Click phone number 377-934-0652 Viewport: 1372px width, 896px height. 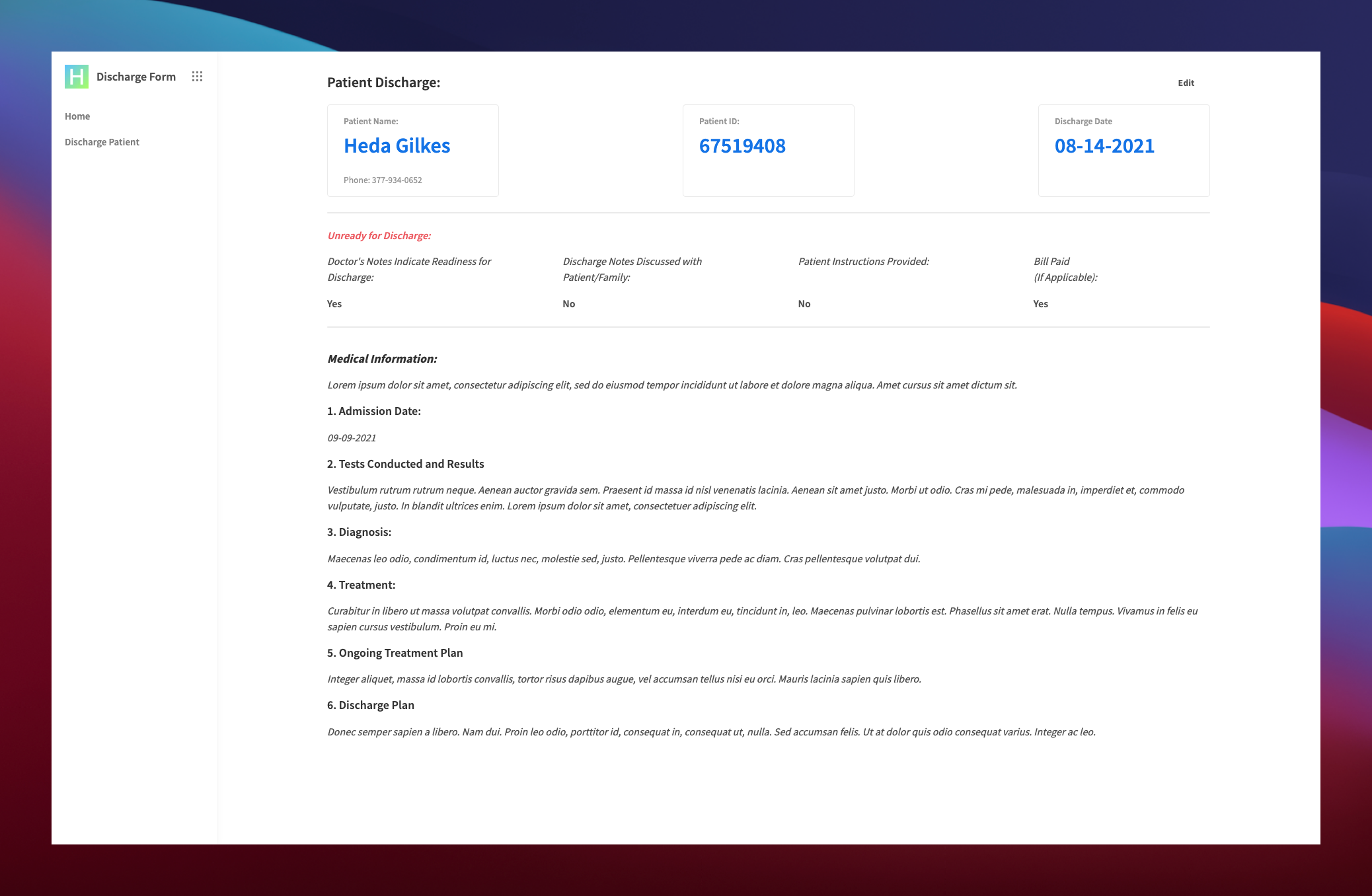(x=397, y=180)
